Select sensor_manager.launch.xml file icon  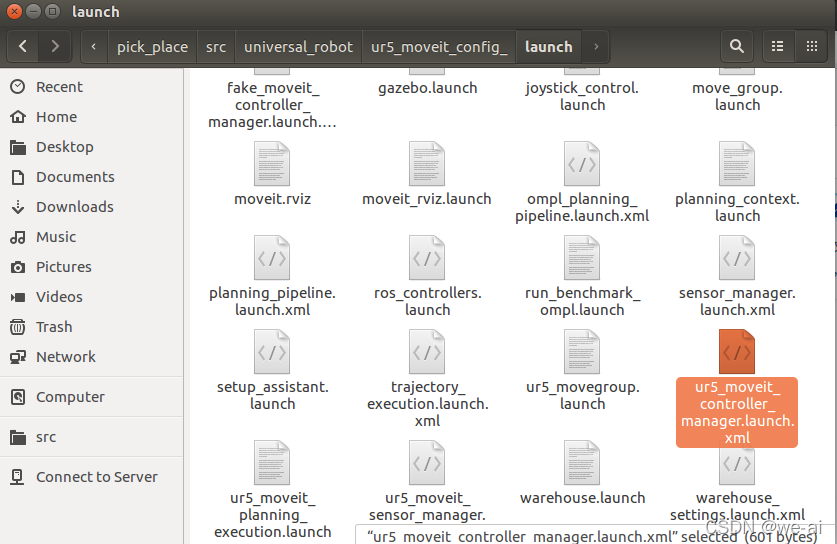pos(737,257)
